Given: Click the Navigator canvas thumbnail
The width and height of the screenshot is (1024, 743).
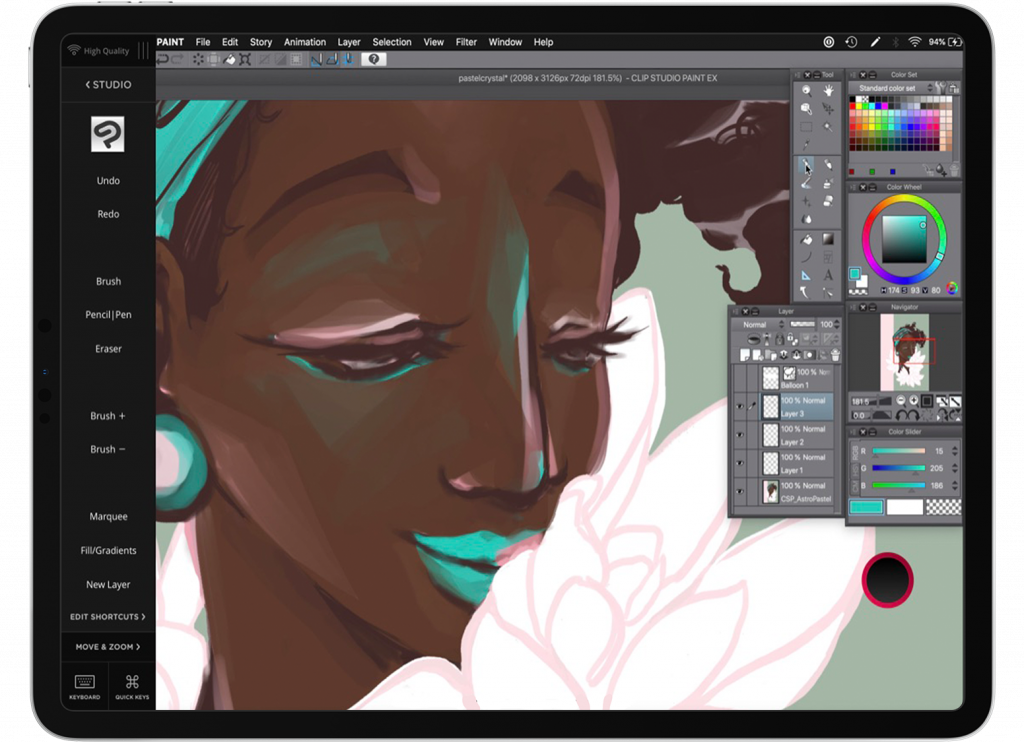Looking at the screenshot, I should coord(904,351).
